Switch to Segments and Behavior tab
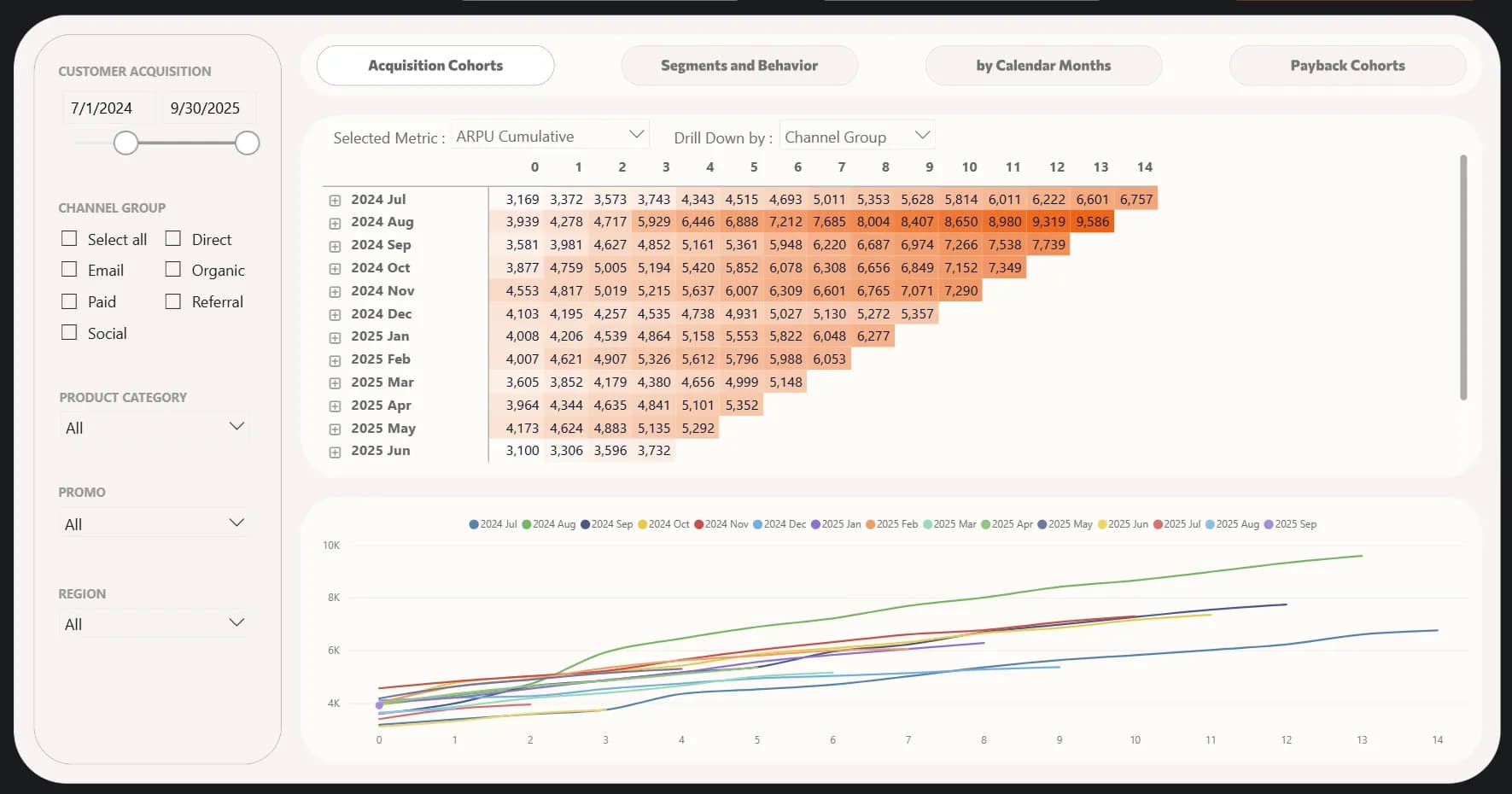 [x=738, y=66]
